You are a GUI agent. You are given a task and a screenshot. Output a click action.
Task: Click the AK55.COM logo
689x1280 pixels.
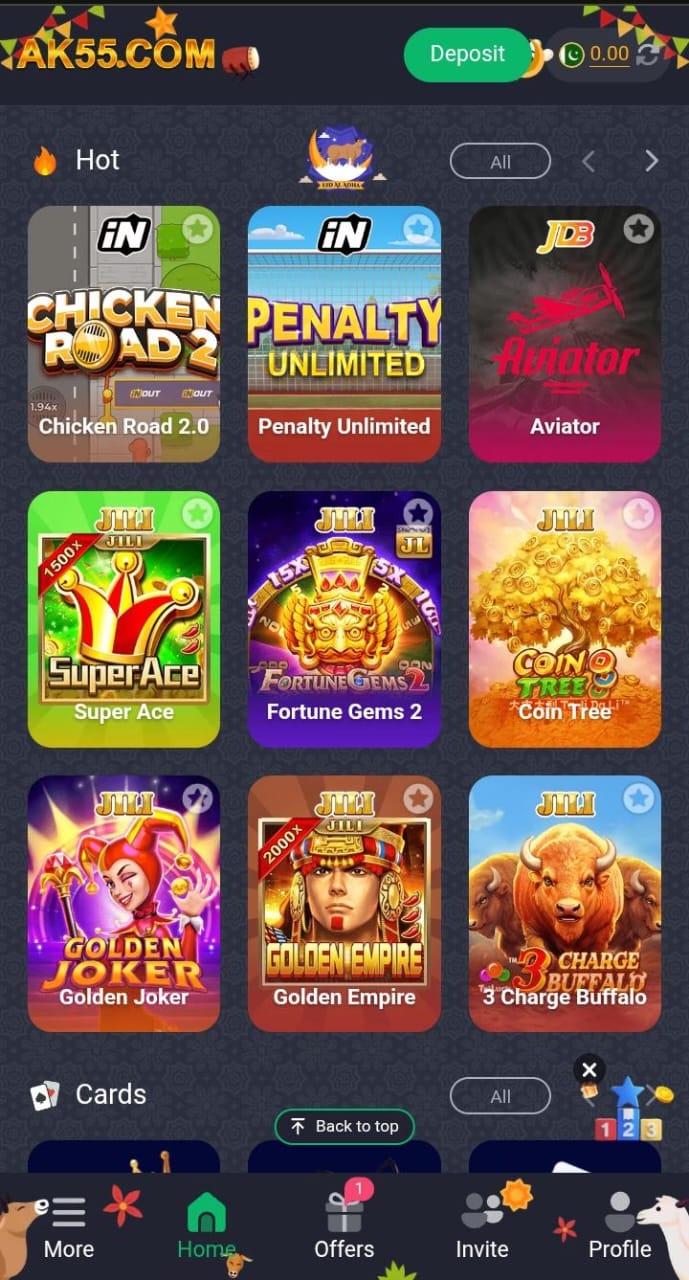click(x=115, y=53)
